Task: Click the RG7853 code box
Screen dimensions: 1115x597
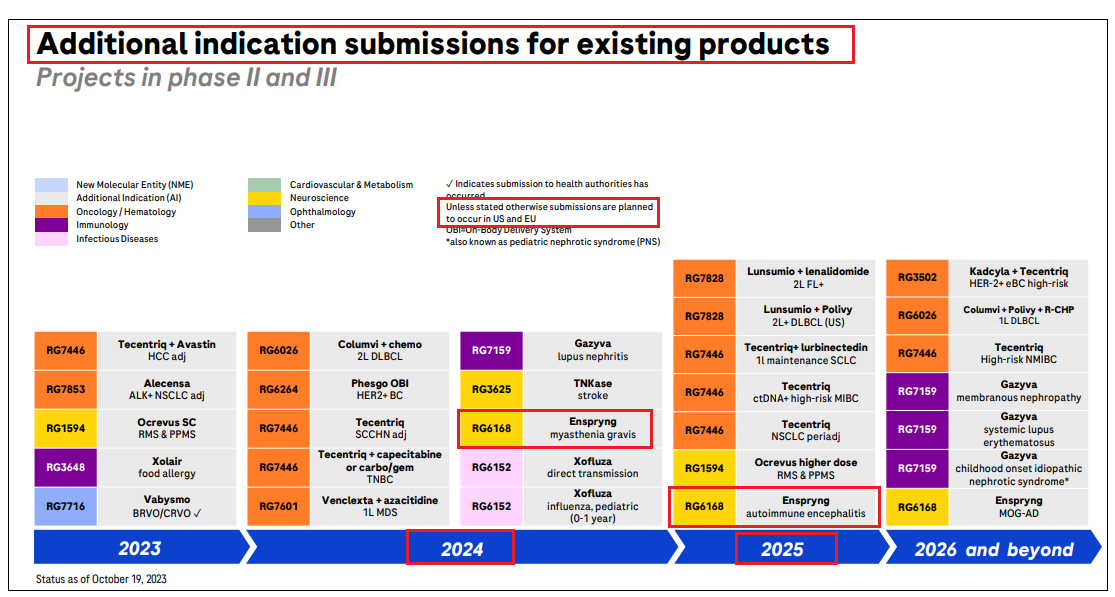Action: point(67,390)
